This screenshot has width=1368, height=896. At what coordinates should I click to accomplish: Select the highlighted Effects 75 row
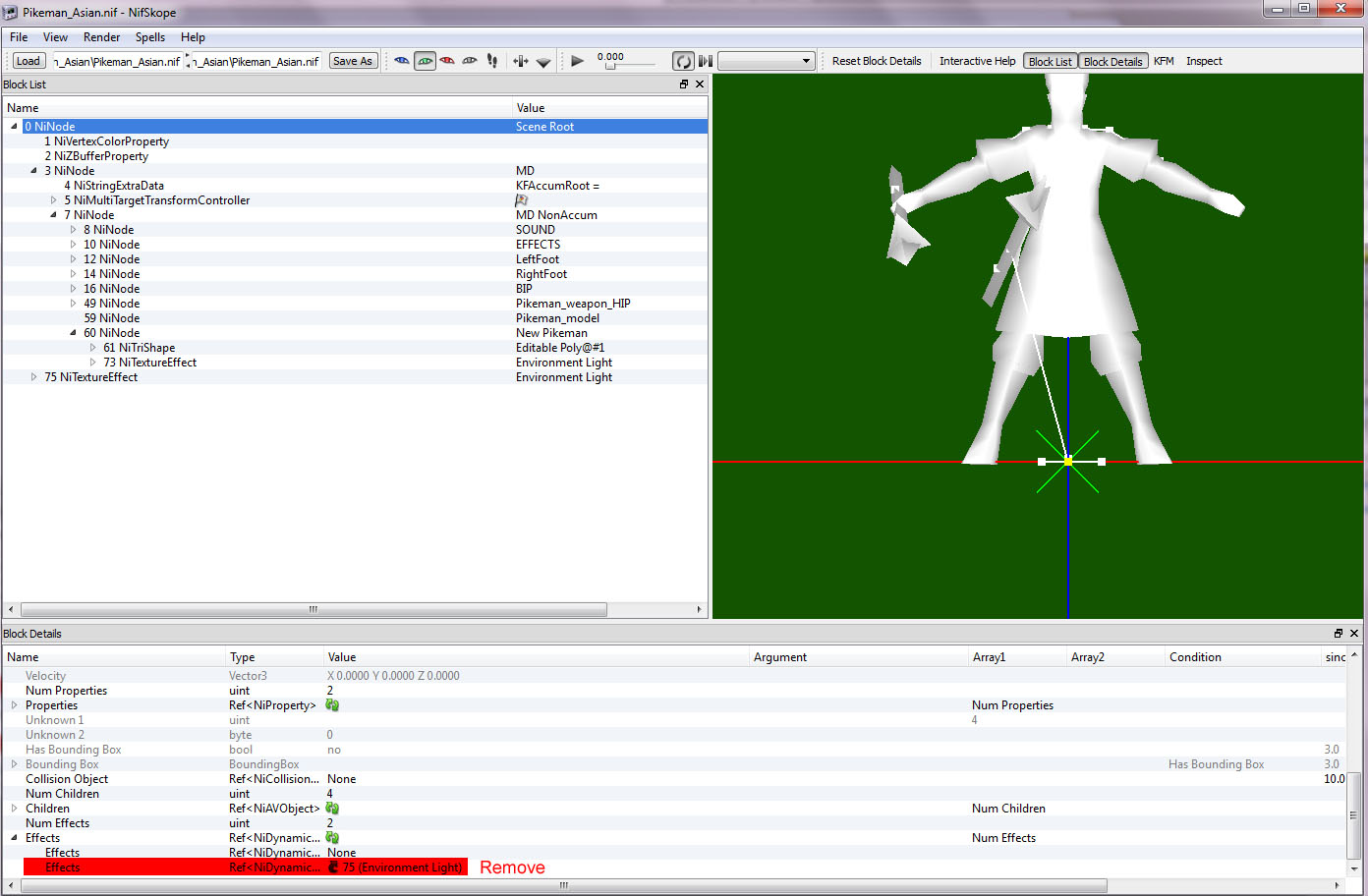pyautogui.click(x=244, y=868)
